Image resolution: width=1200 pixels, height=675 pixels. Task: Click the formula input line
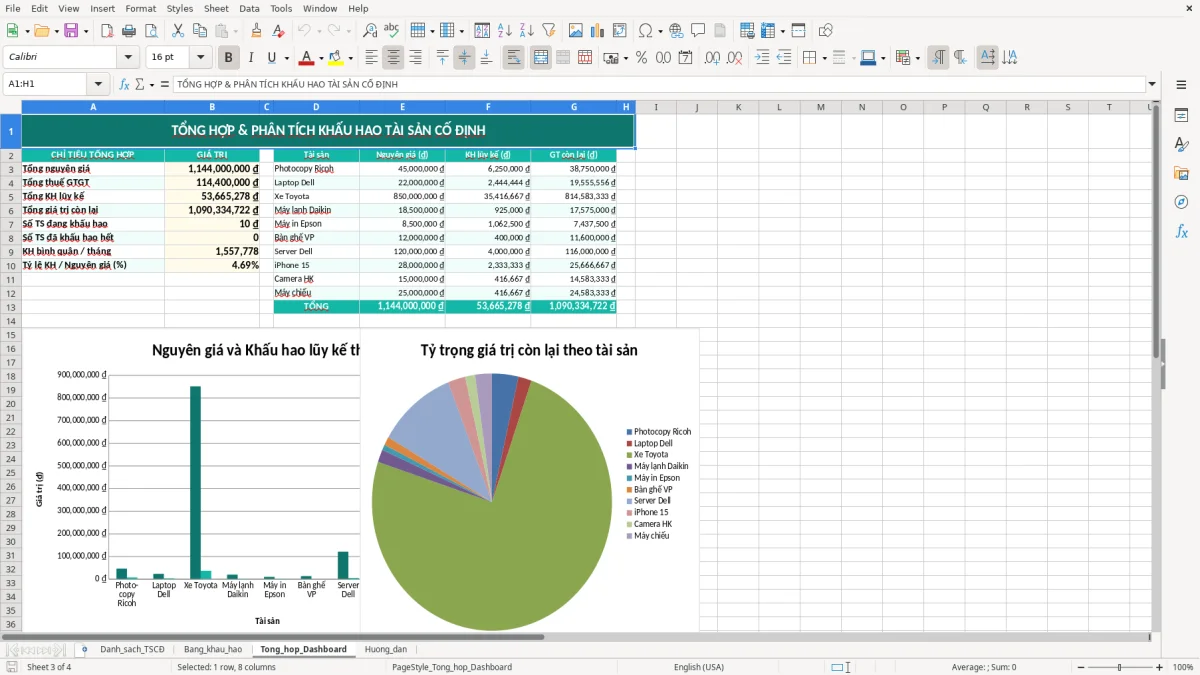pyautogui.click(x=658, y=84)
